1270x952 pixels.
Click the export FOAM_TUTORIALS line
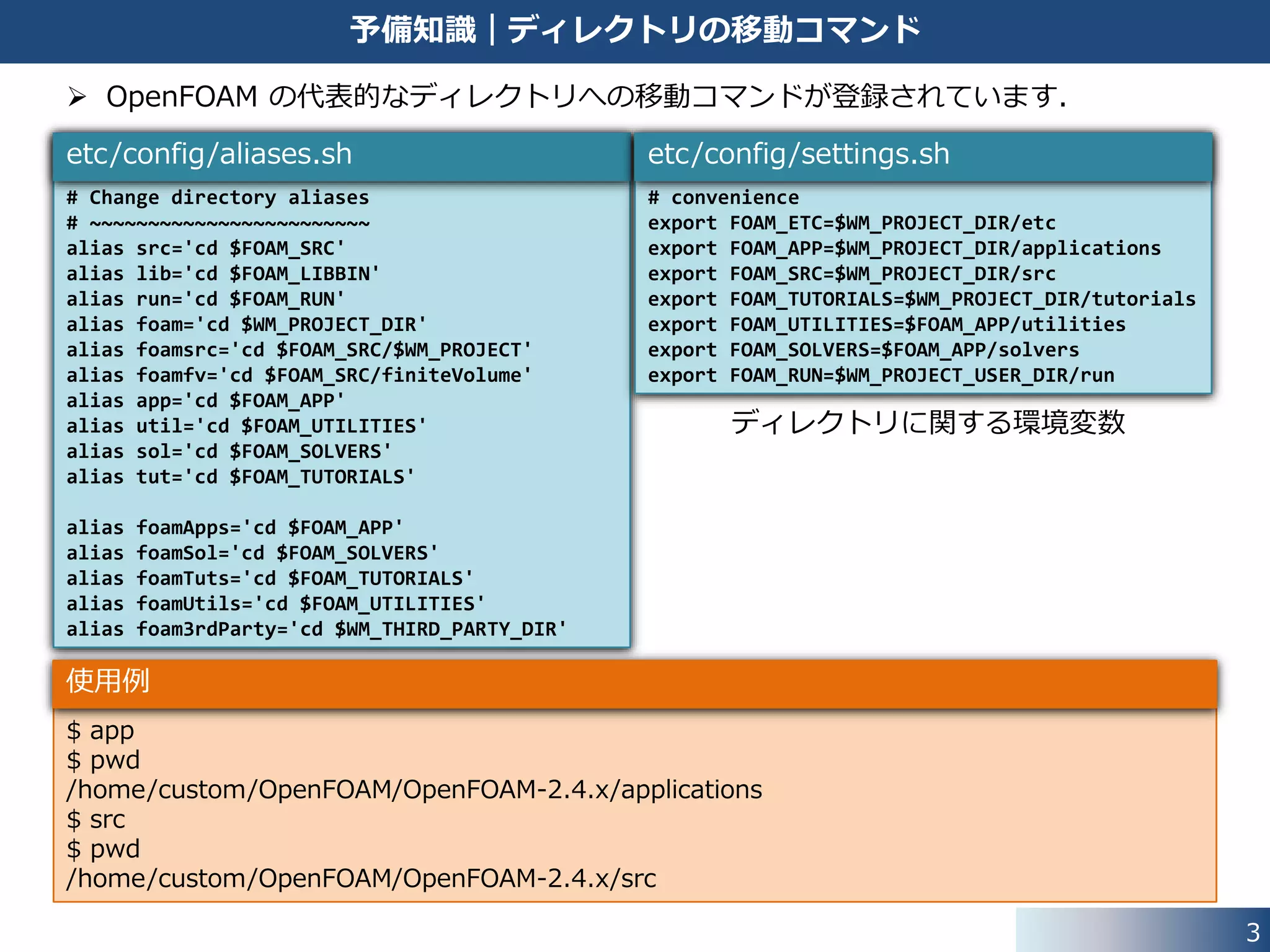click(x=921, y=299)
